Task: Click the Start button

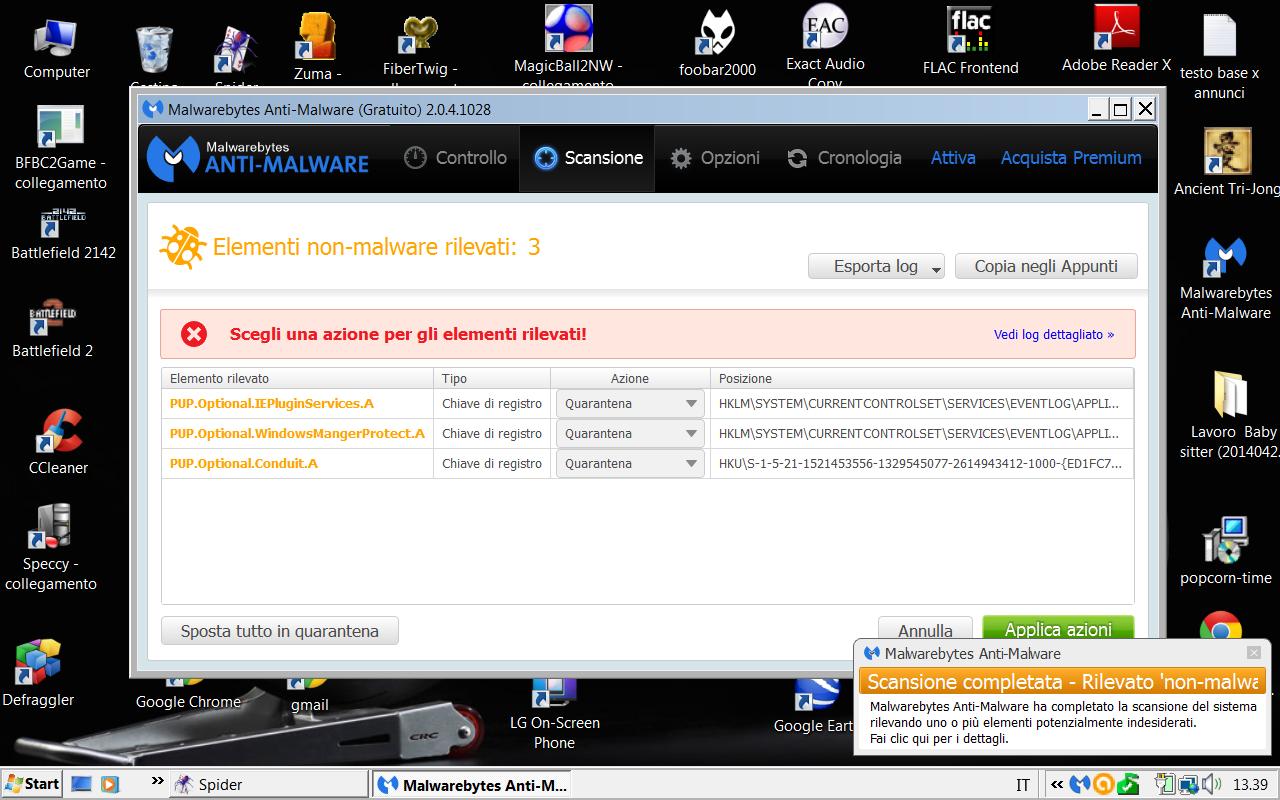Action: [x=31, y=784]
